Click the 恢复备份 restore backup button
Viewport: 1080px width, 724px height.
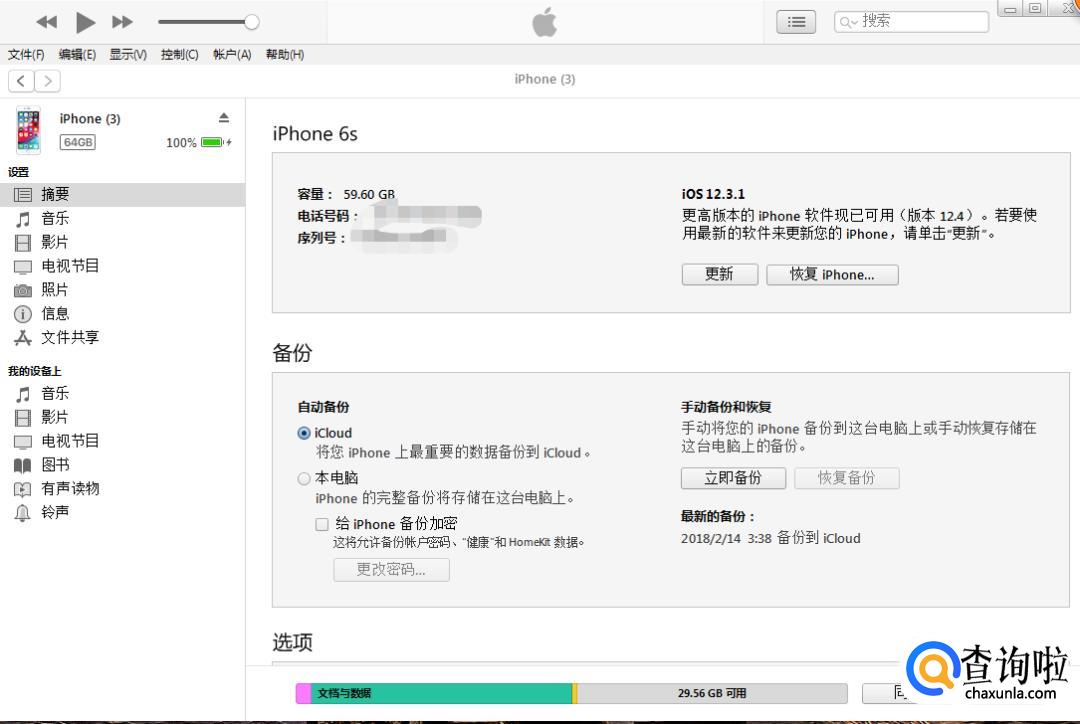(847, 478)
